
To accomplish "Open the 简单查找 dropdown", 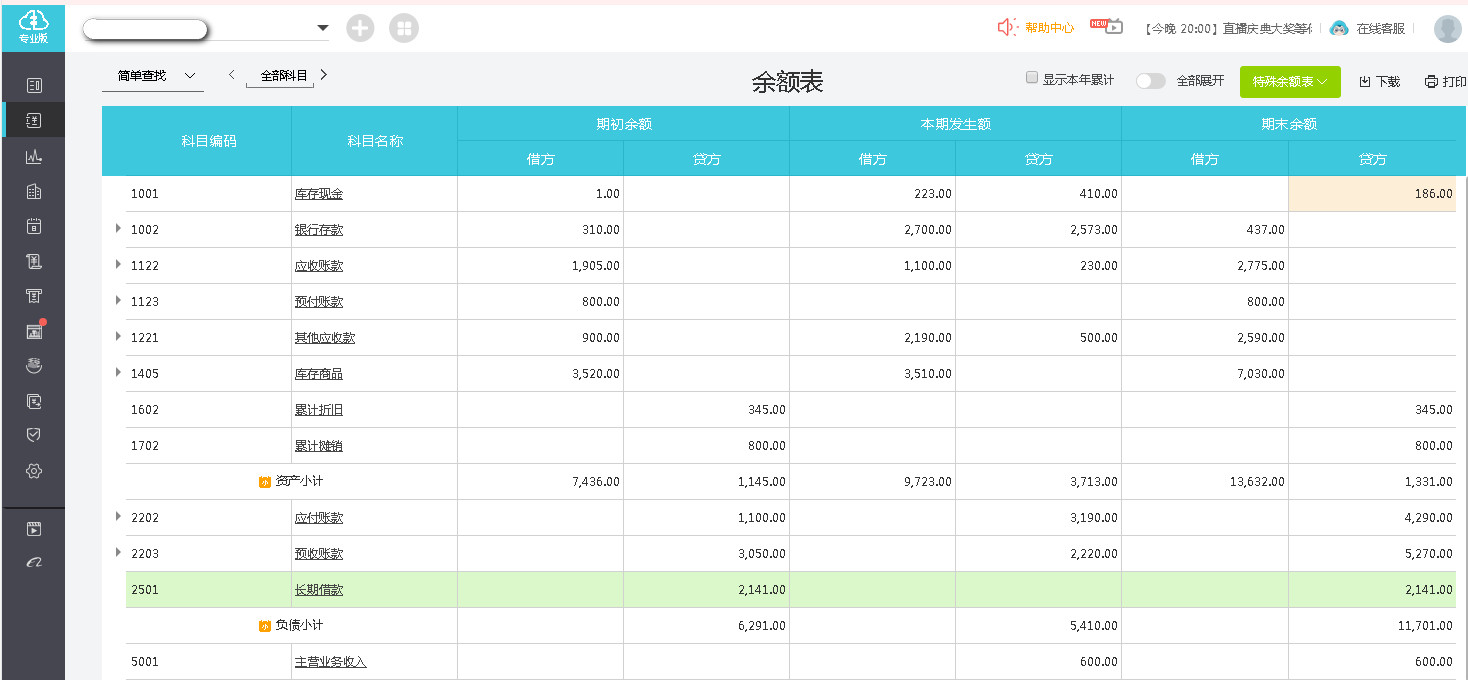I will [x=154, y=76].
